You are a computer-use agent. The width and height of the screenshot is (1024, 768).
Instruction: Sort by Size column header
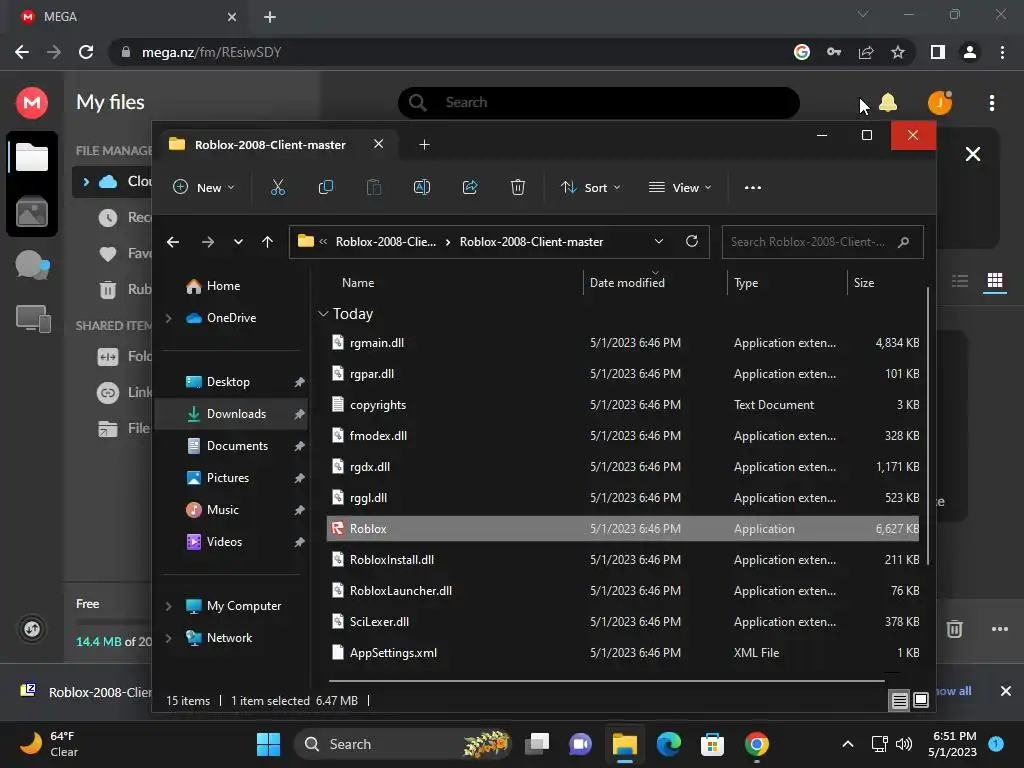pos(863,283)
